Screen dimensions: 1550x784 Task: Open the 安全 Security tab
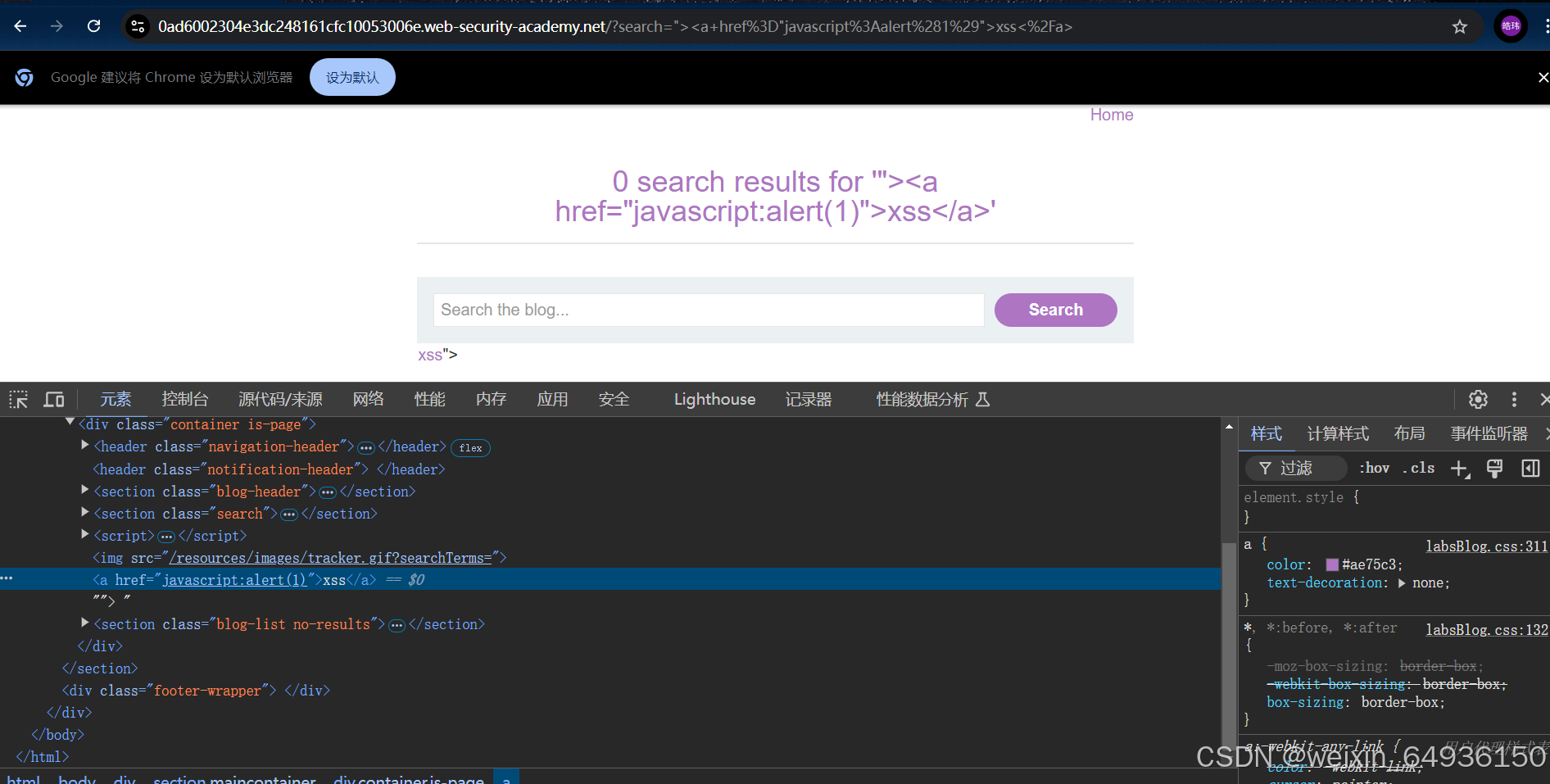(x=614, y=399)
